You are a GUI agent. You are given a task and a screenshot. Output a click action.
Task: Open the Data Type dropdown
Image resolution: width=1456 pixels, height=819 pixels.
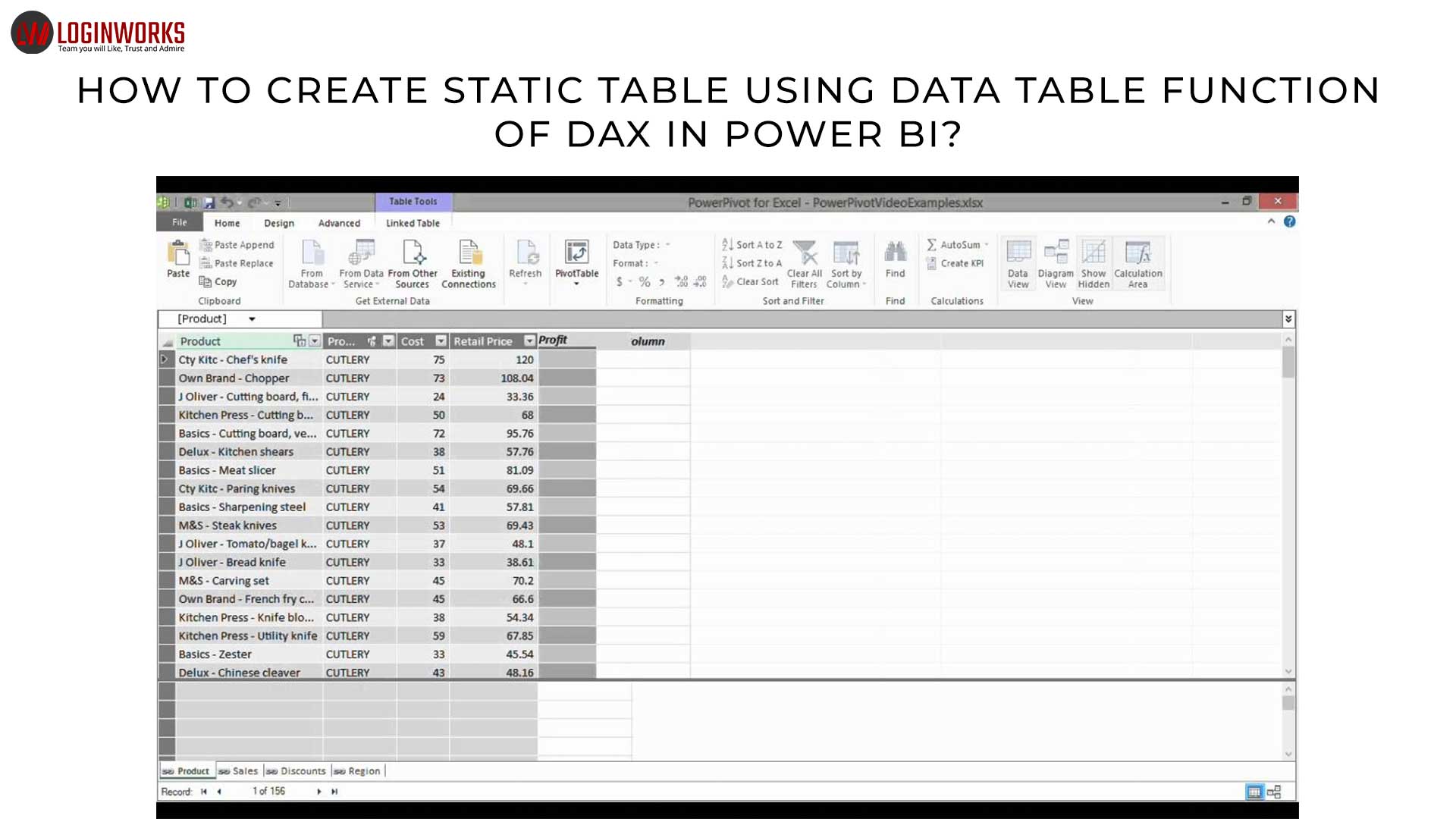[667, 244]
